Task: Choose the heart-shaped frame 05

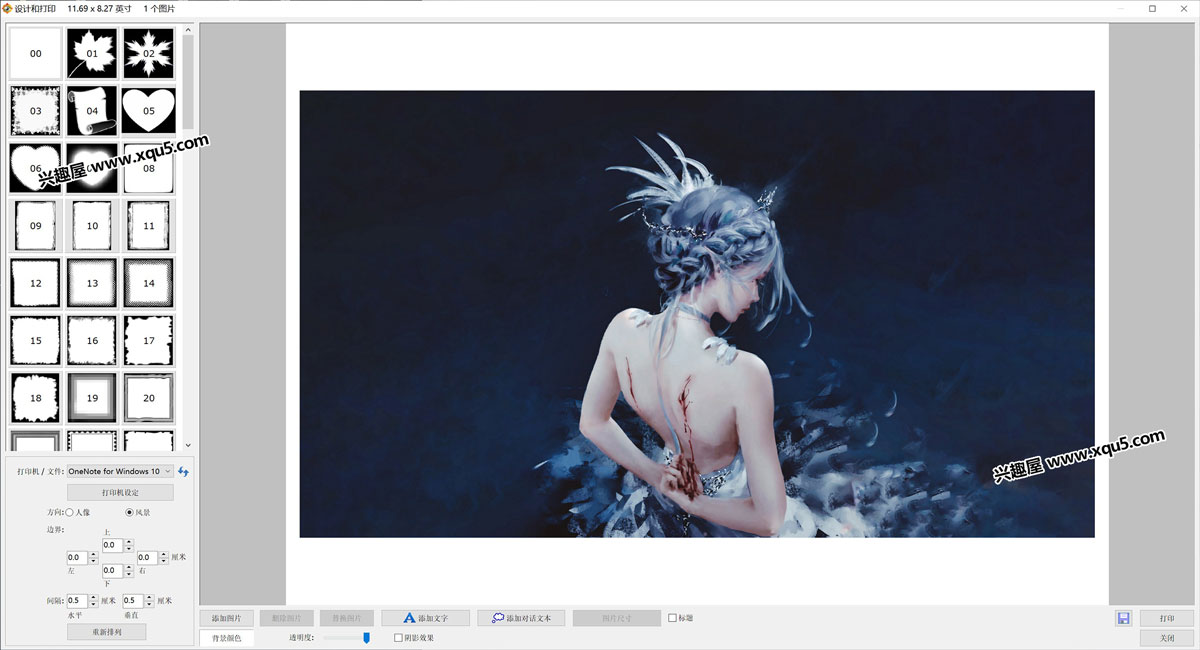Action: click(149, 110)
